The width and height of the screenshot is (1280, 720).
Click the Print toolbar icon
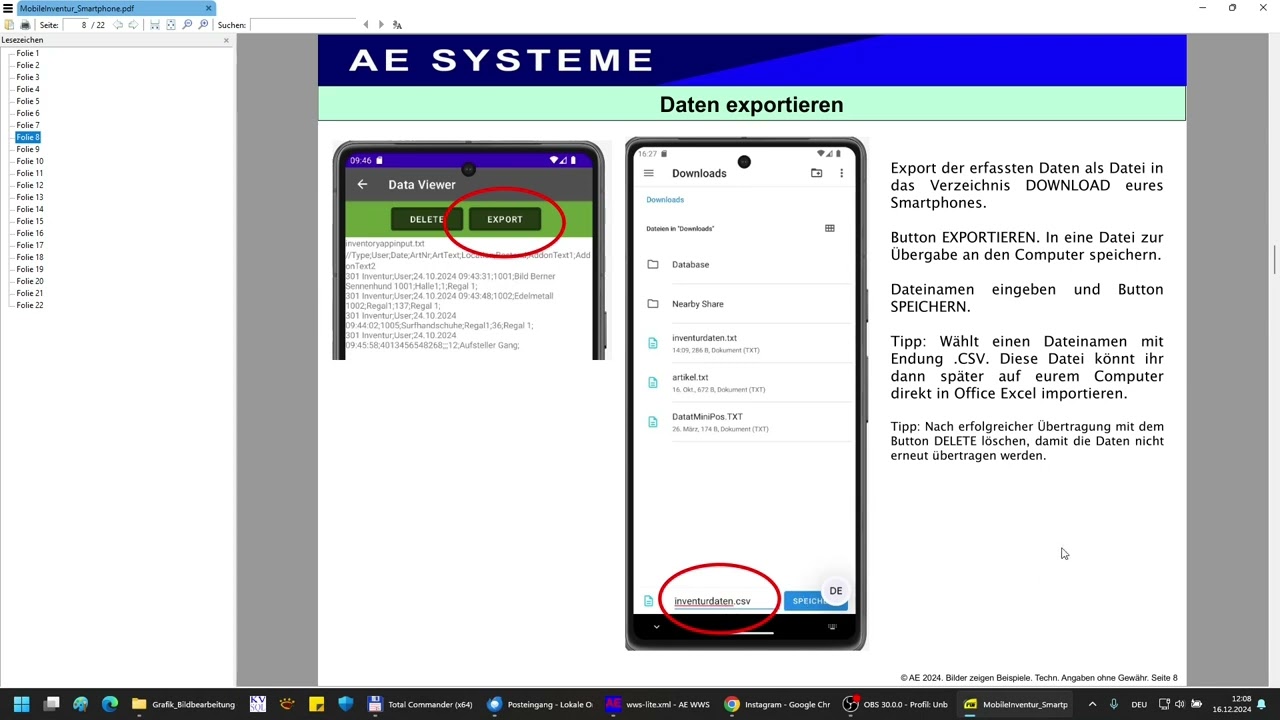click(x=25, y=25)
